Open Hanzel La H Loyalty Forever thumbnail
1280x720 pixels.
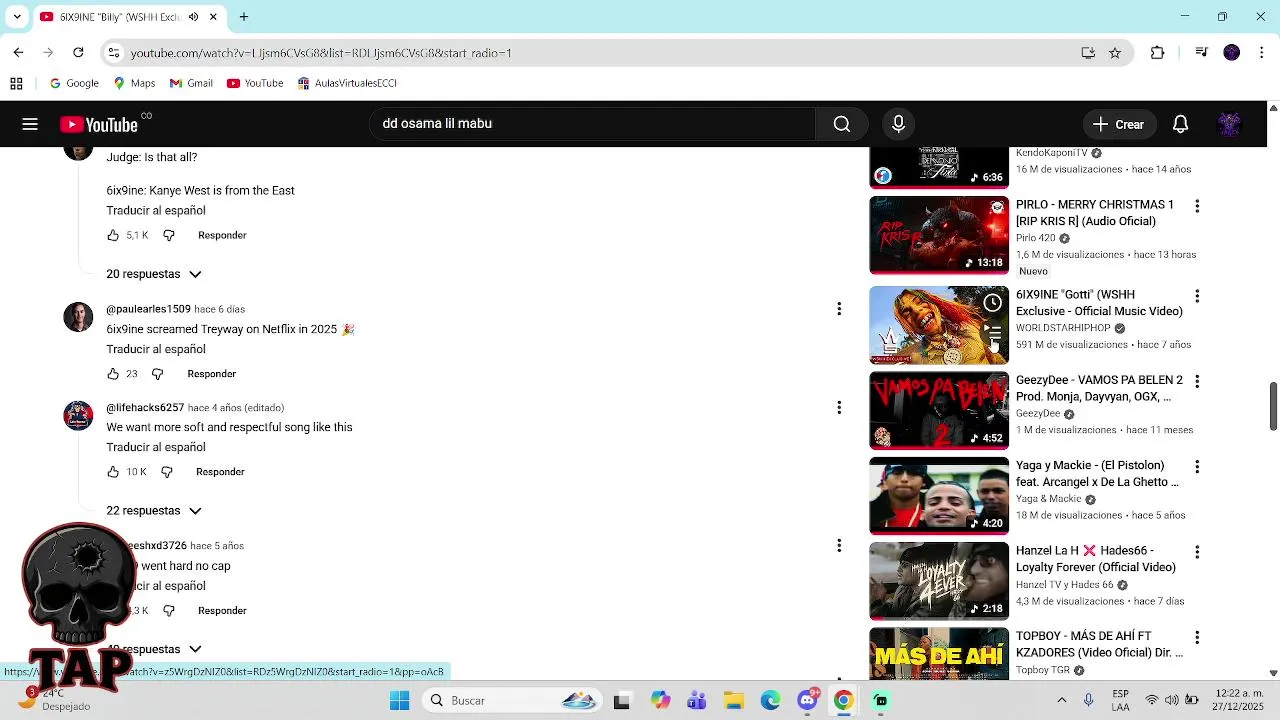coord(939,581)
